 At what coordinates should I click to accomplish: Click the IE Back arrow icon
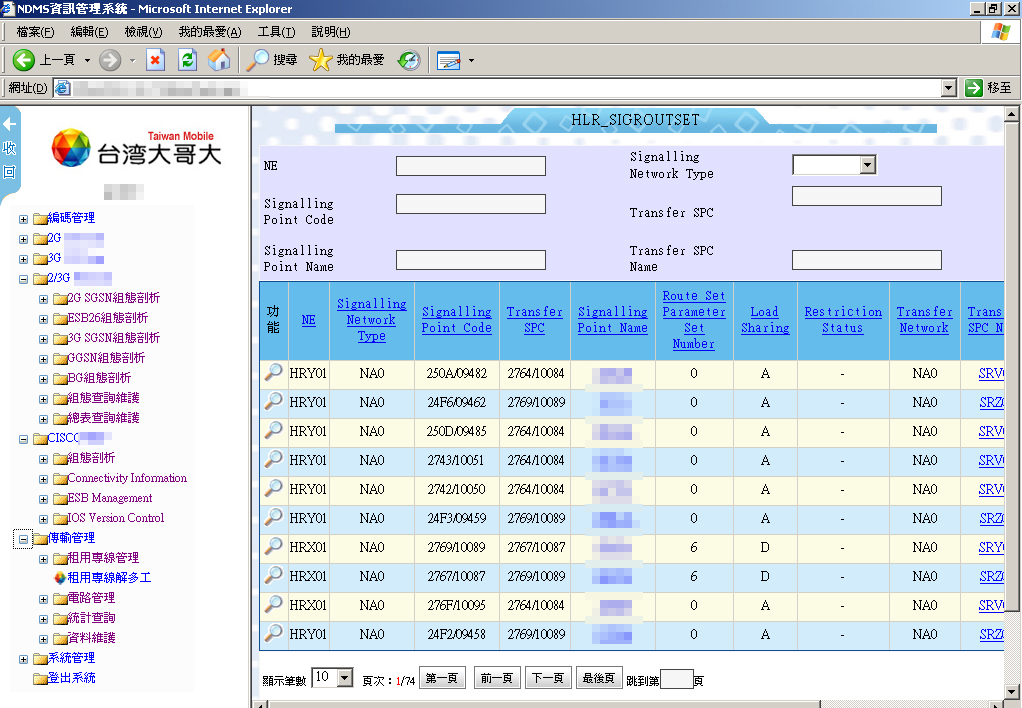point(24,60)
